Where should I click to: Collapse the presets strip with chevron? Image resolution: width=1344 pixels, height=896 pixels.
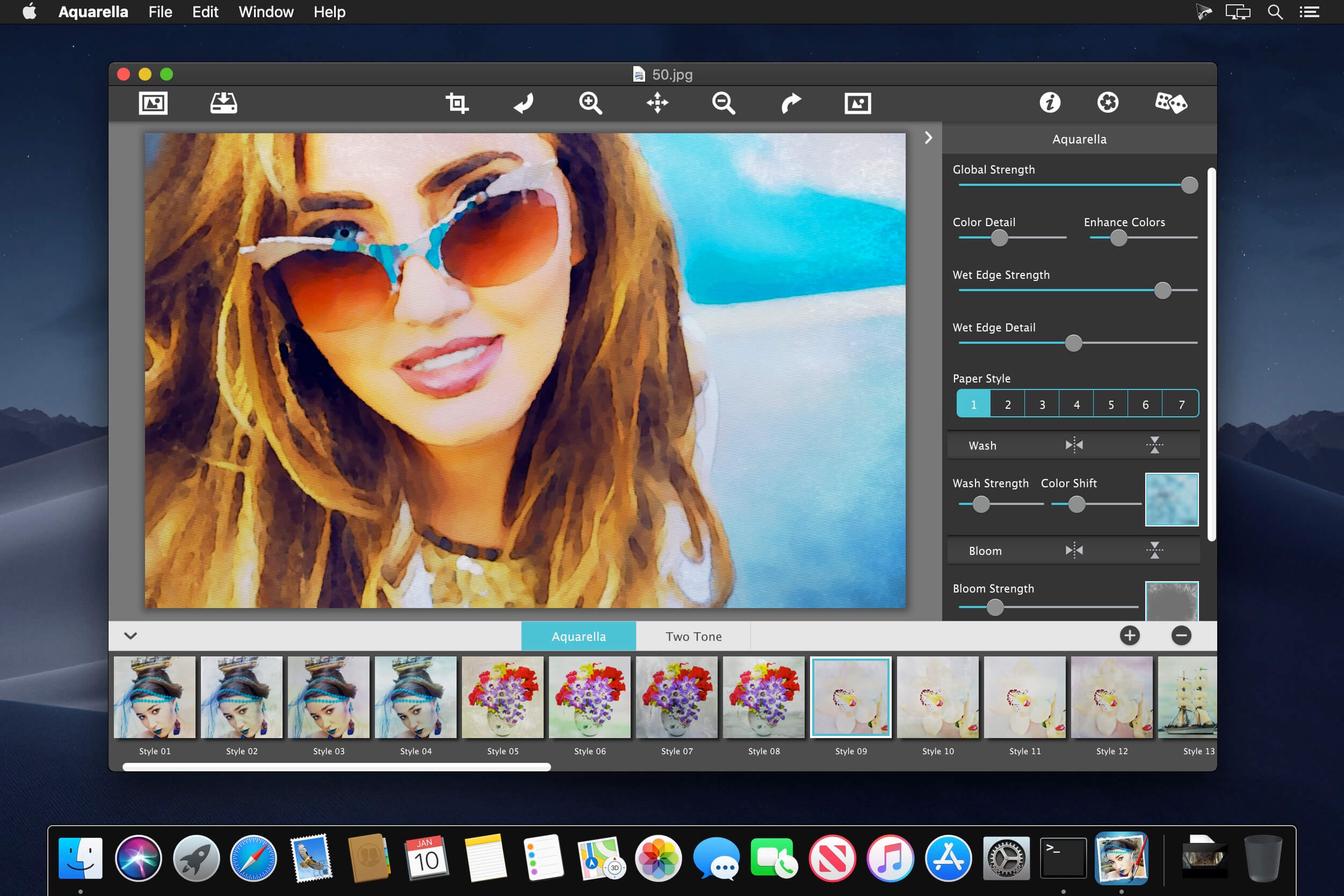click(x=131, y=635)
